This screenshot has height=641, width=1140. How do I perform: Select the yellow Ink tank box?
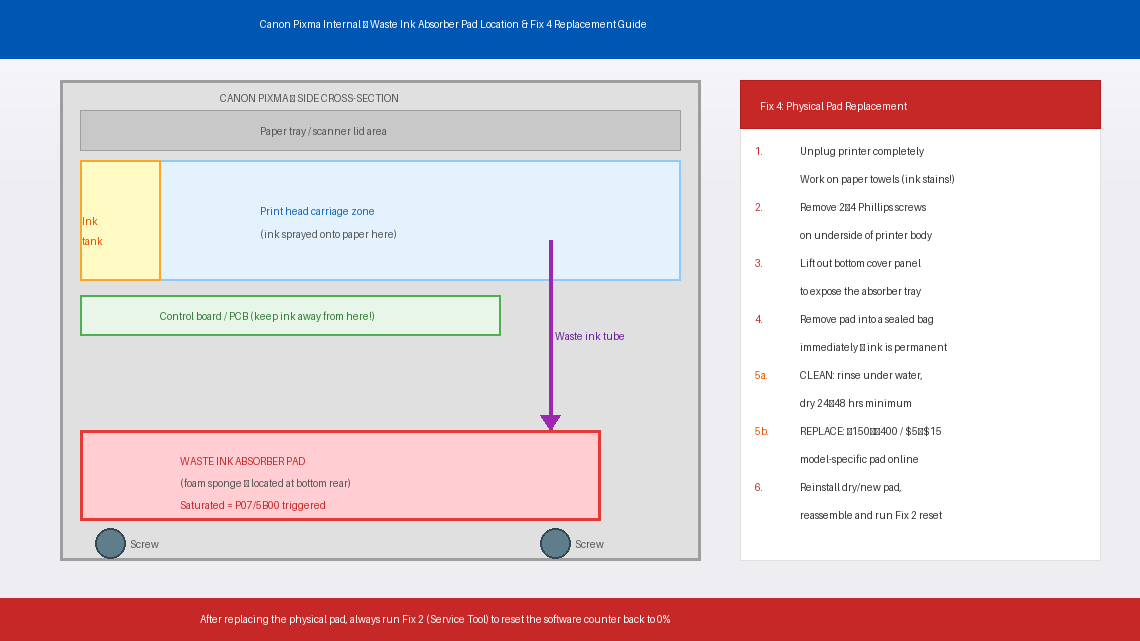120,221
